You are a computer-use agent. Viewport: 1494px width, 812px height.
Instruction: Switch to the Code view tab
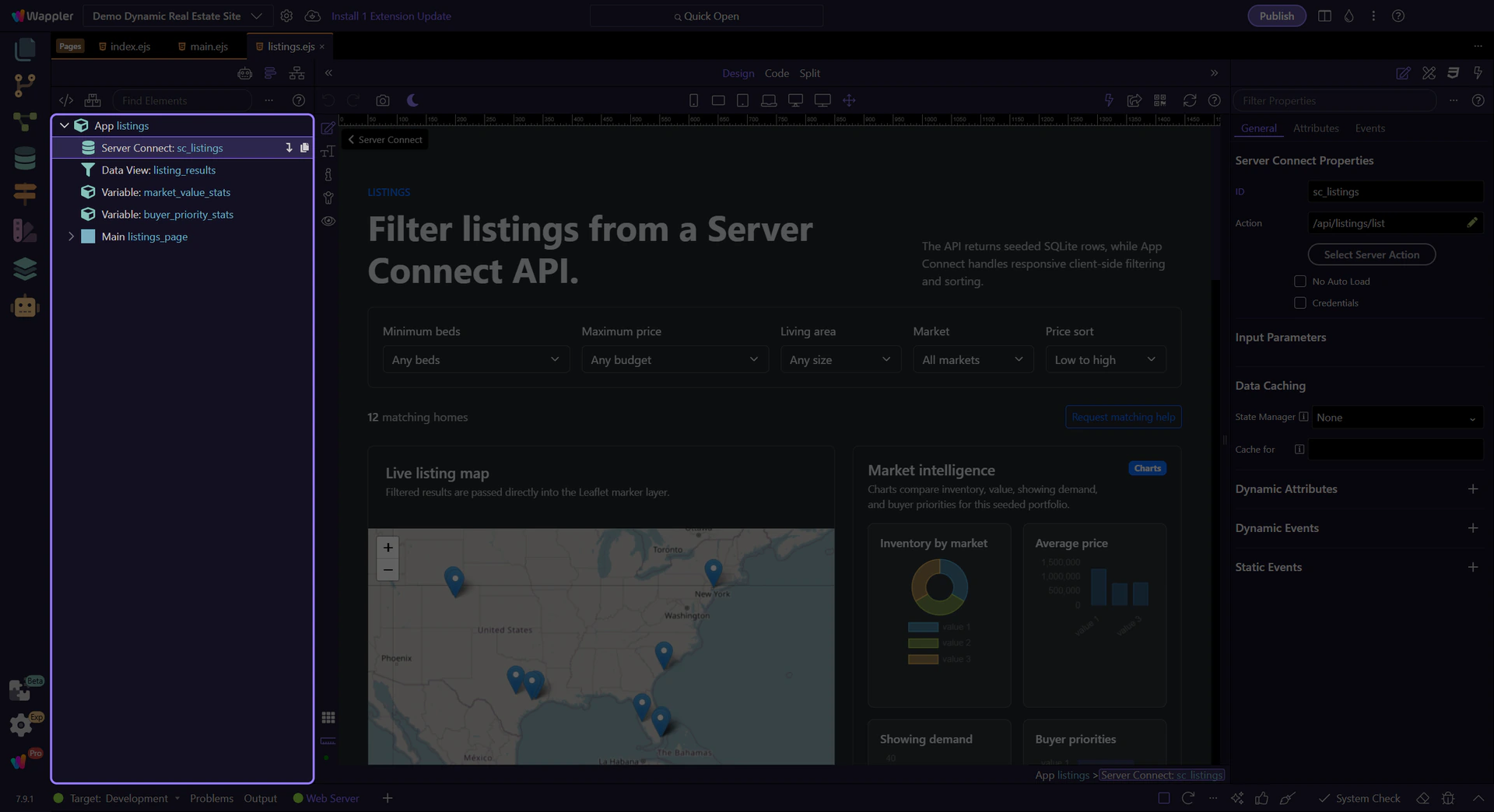pyautogui.click(x=776, y=73)
